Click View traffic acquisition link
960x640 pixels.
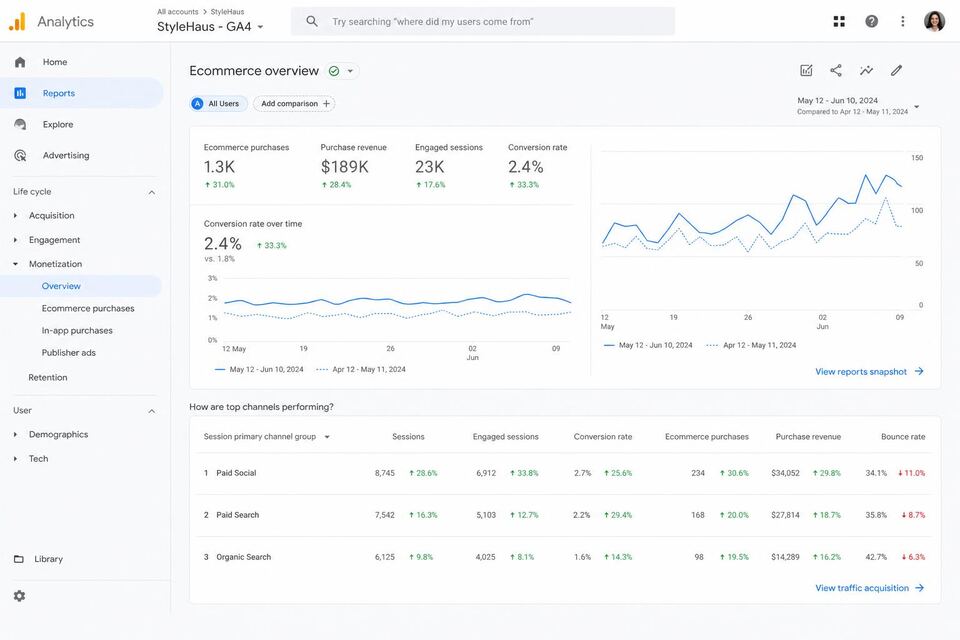(869, 588)
